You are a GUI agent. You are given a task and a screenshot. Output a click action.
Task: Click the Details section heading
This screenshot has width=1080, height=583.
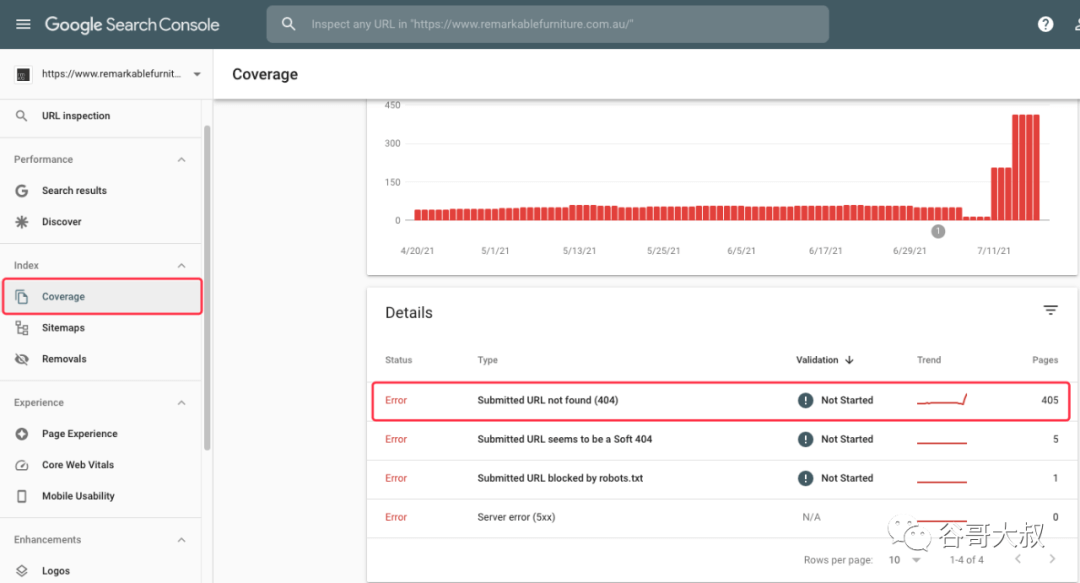408,313
